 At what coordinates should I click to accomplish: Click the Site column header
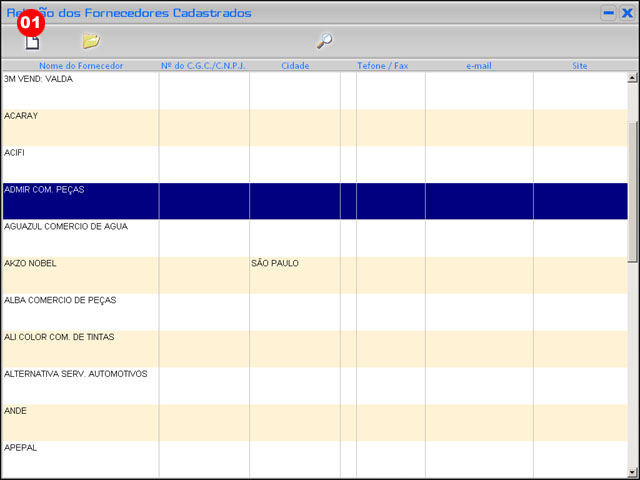580,66
